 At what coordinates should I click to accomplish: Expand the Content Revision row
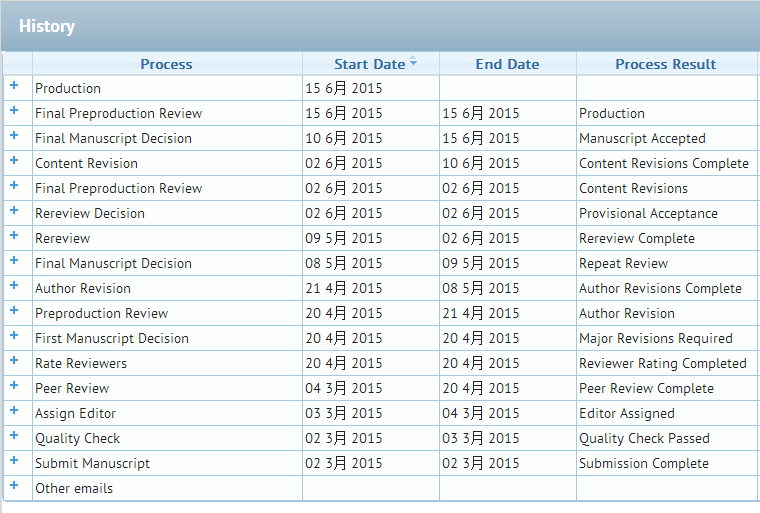click(x=14, y=161)
